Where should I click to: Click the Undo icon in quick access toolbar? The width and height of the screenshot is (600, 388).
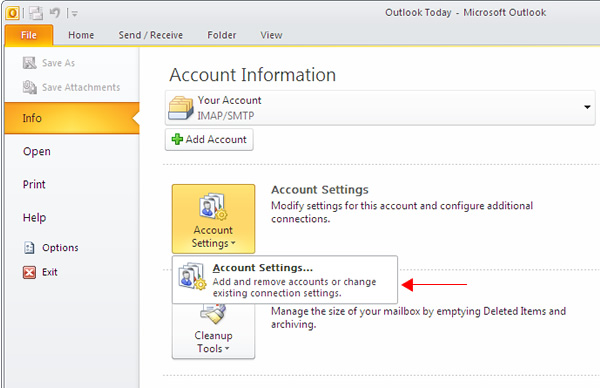pyautogui.click(x=55, y=13)
